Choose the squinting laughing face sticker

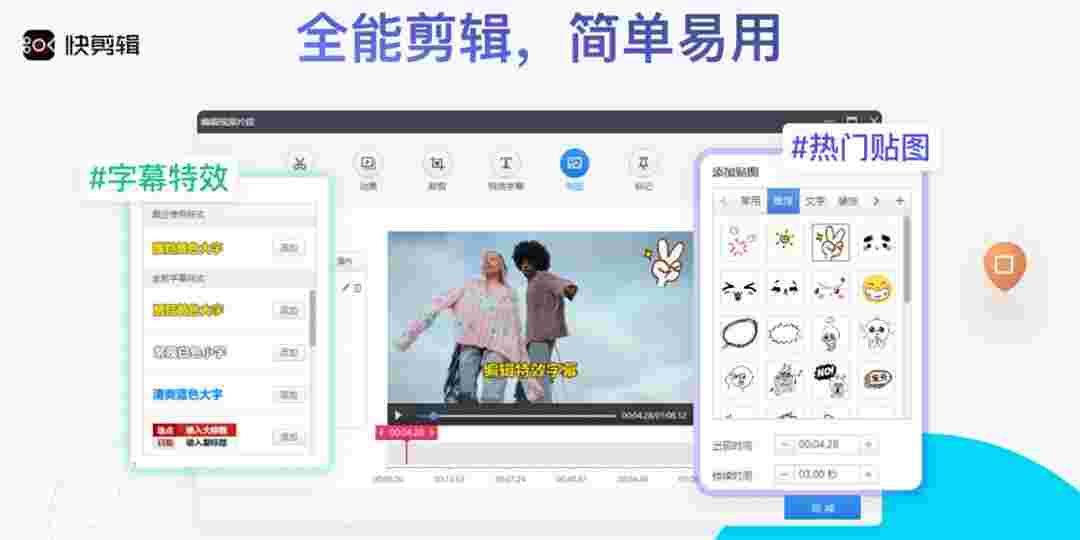[739, 290]
